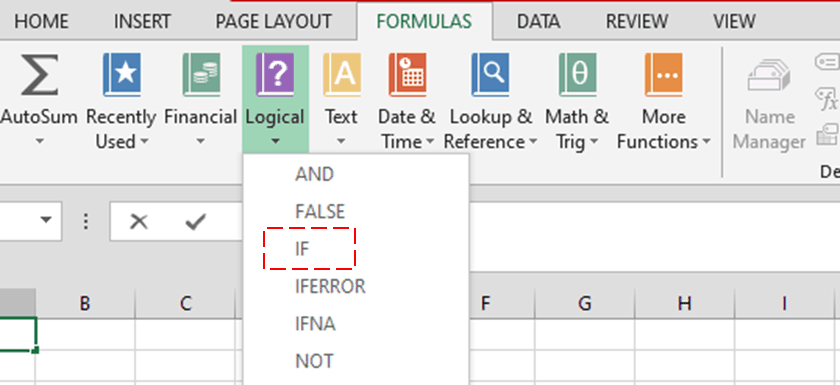The width and height of the screenshot is (840, 385).
Task: Open Lookup & Reference functions icon
Action: click(x=490, y=75)
